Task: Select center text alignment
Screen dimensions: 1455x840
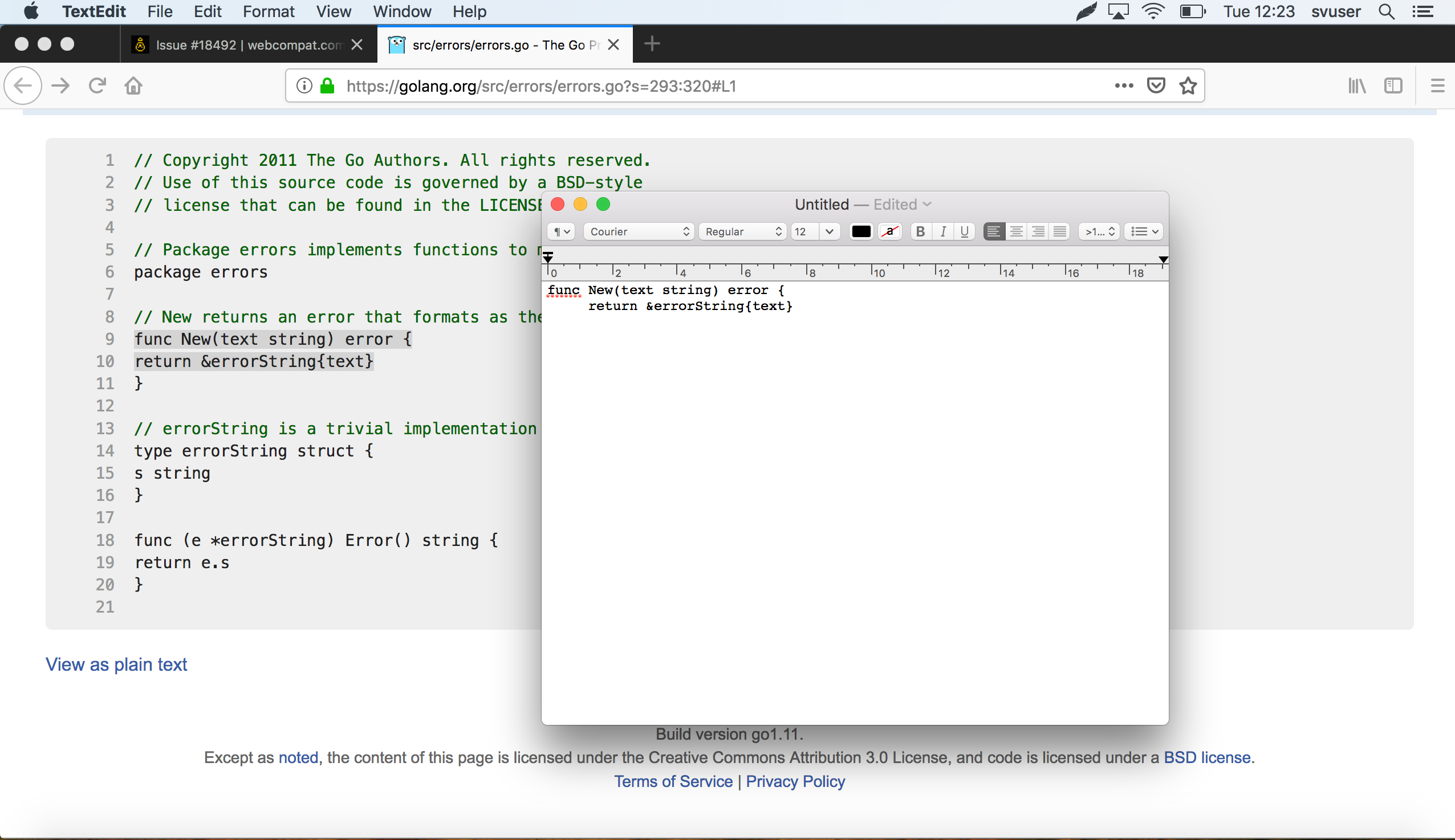Action: tap(1016, 231)
